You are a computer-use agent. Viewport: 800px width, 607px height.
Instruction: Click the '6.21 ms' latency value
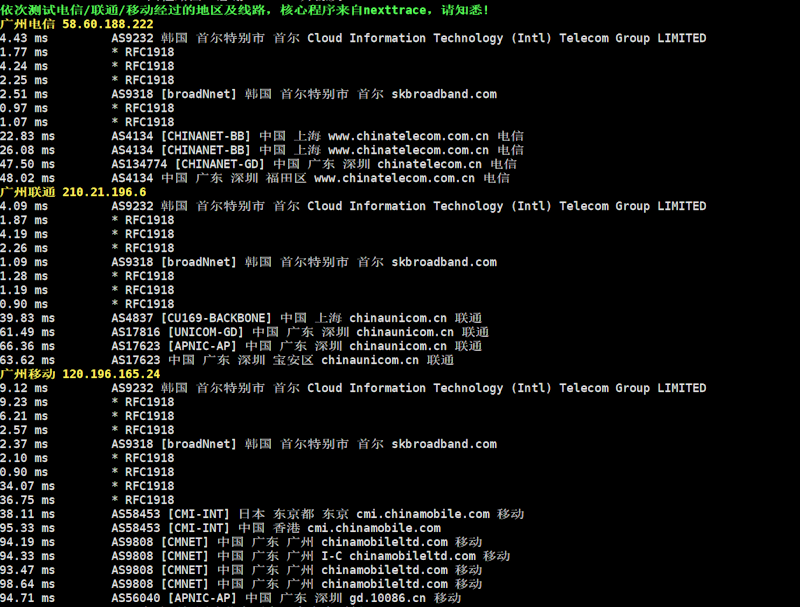pyautogui.click(x=24, y=416)
